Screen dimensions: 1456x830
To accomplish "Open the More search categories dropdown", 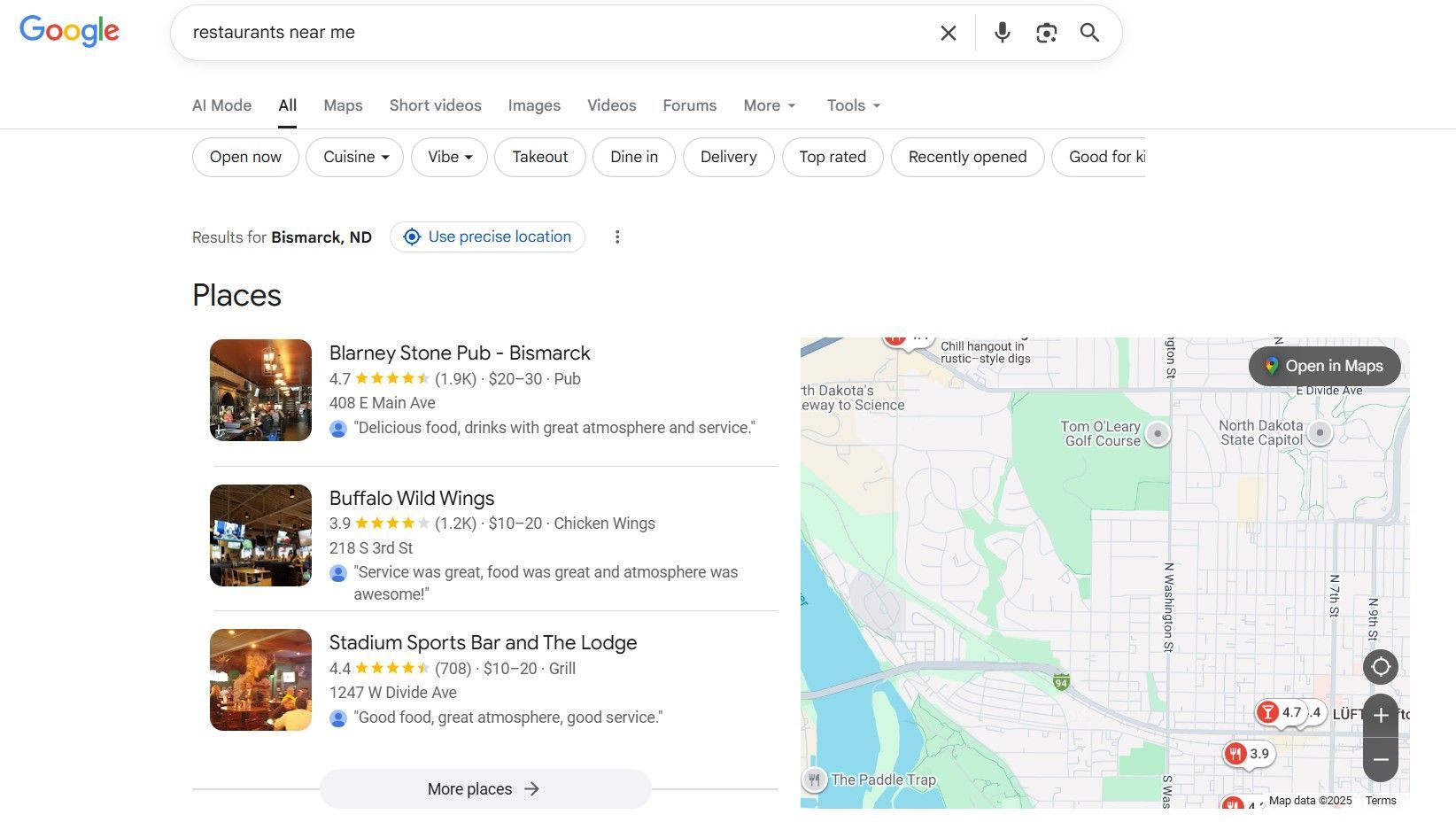I will coord(770,105).
